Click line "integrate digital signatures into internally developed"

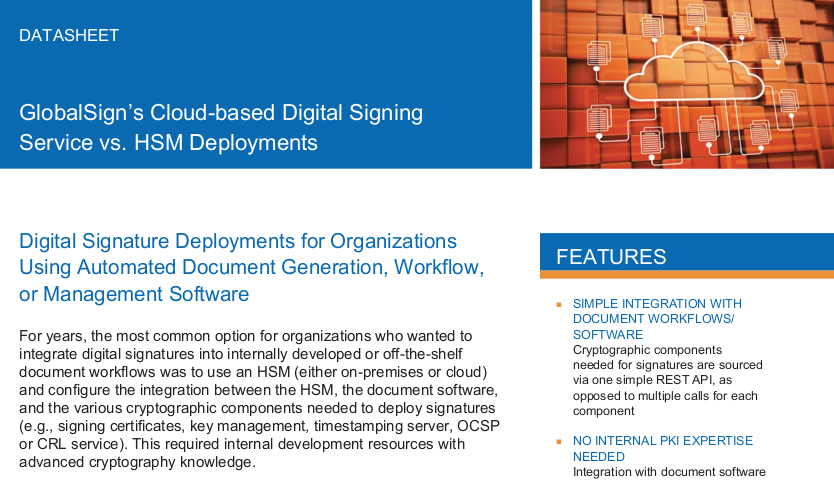coord(241,354)
